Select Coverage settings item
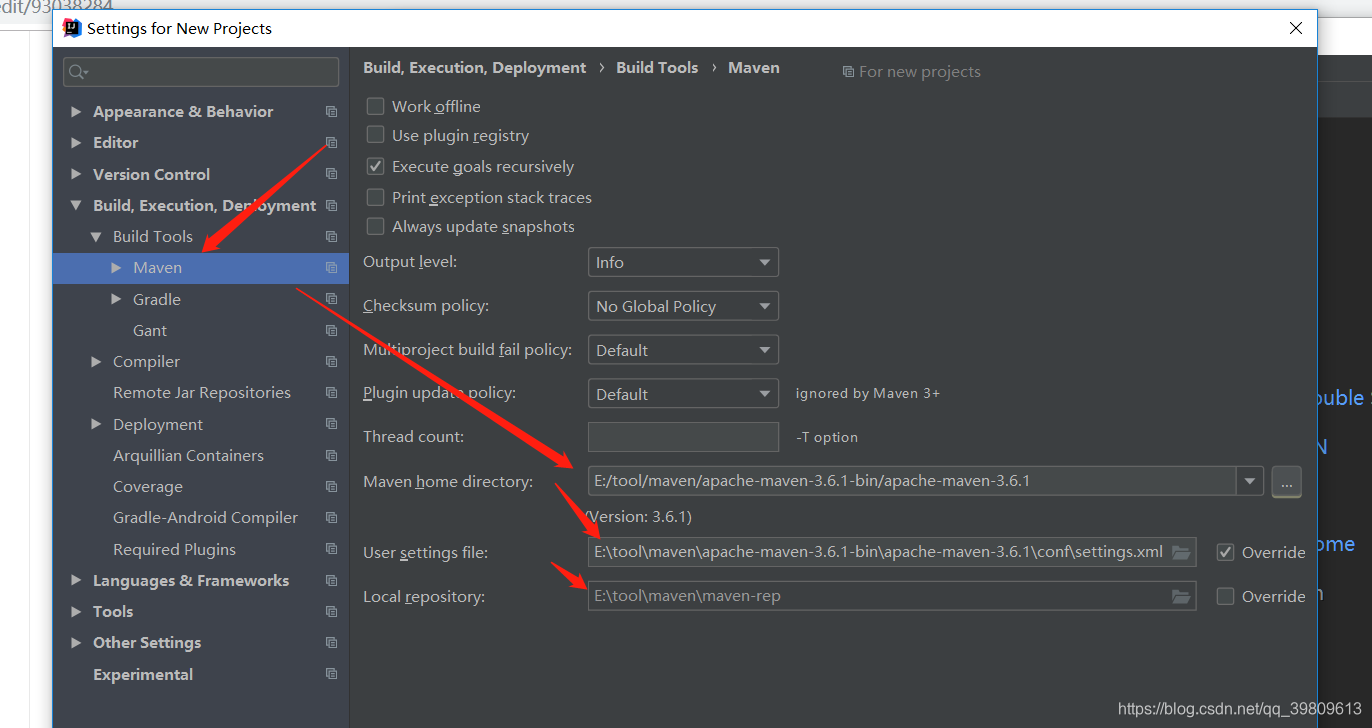1372x728 pixels. (148, 487)
